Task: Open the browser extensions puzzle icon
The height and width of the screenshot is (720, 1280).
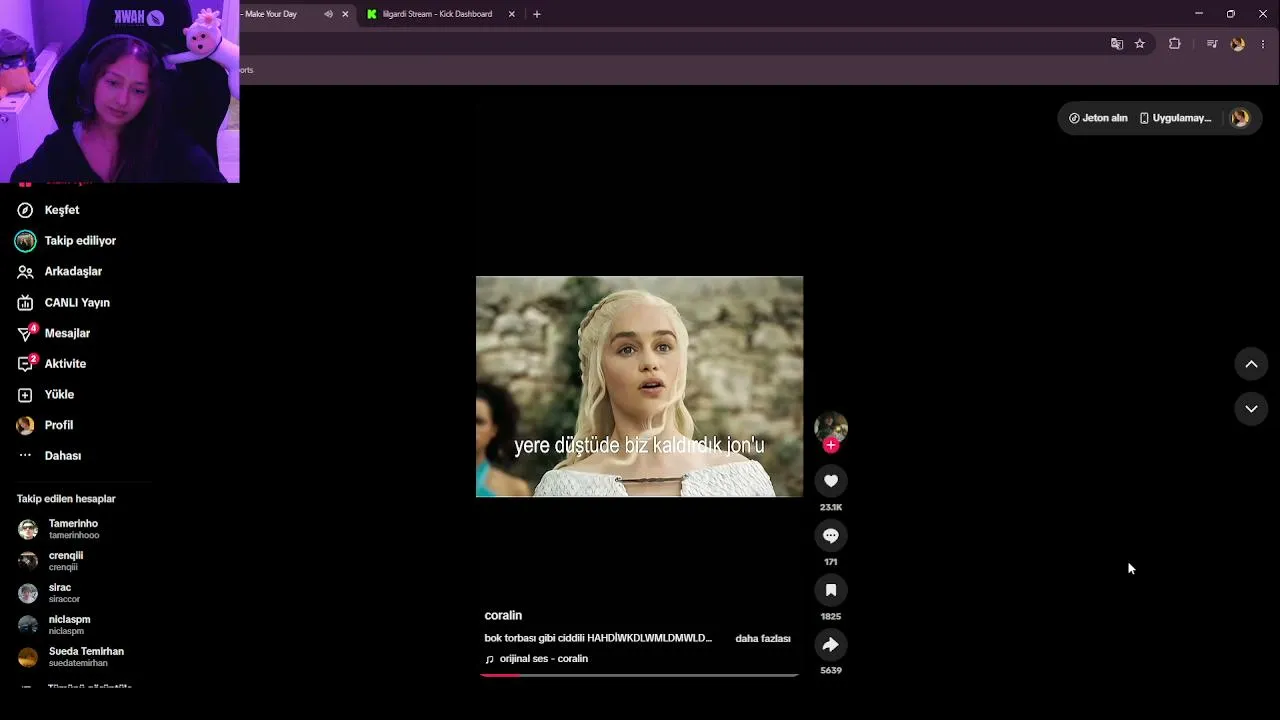Action: pos(1175,44)
